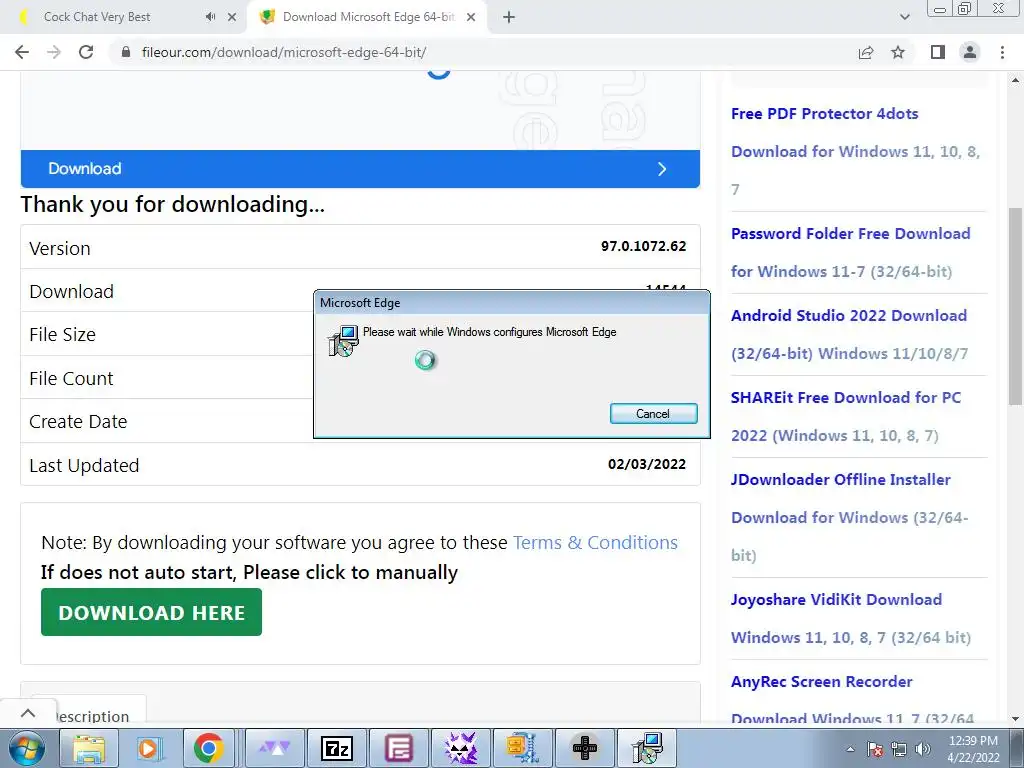This screenshot has height=768, width=1024.
Task: Open the black cross taskbar app
Action: (x=585, y=748)
